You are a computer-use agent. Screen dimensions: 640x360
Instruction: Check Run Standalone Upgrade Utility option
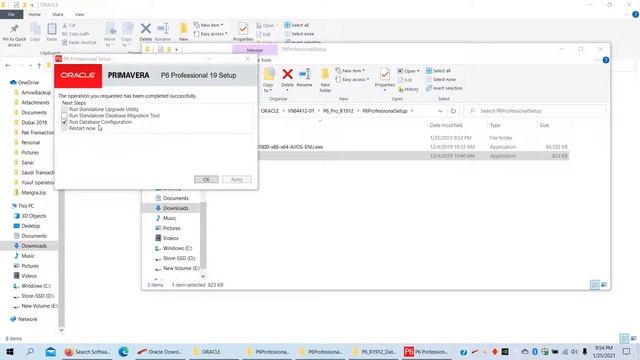64,109
